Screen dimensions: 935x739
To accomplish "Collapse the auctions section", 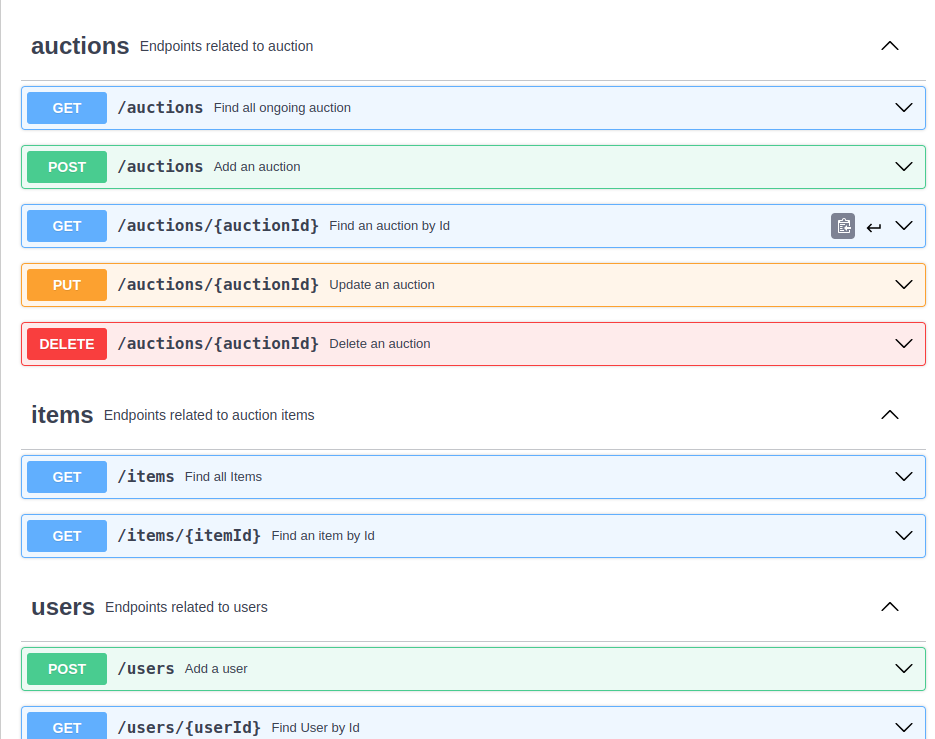I will tap(889, 46).
